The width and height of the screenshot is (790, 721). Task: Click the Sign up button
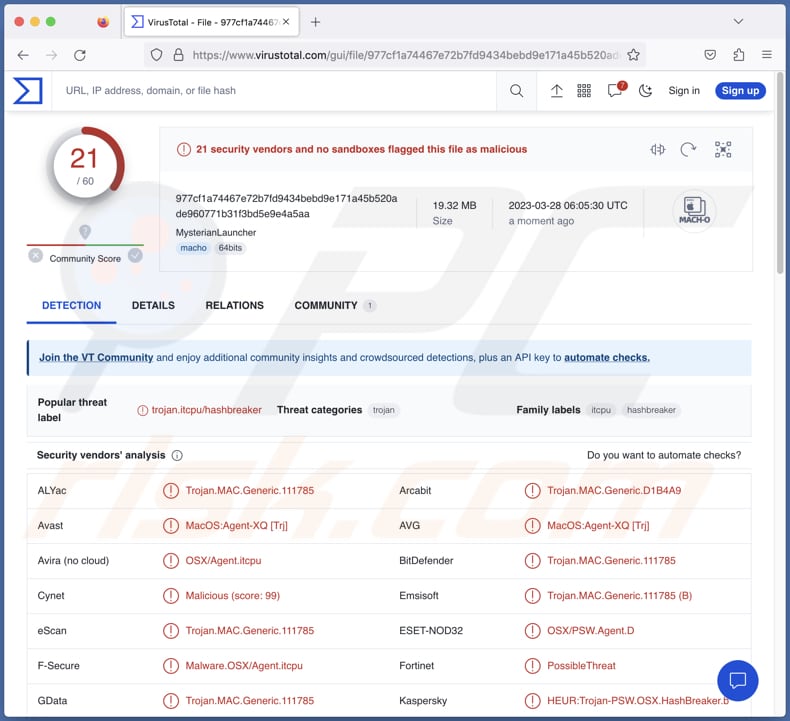[x=740, y=91]
